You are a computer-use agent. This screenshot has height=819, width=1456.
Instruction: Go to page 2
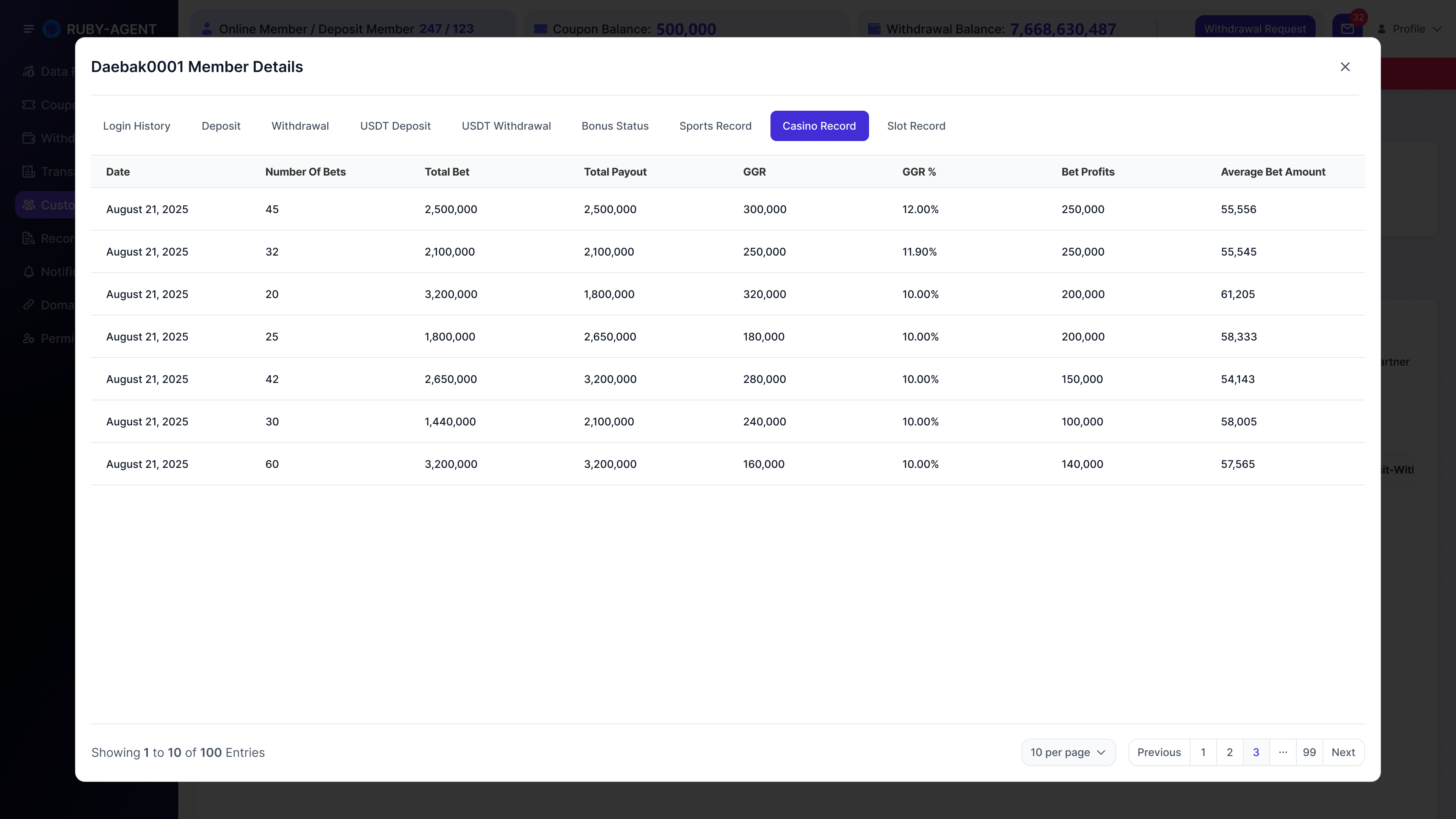pyautogui.click(x=1229, y=752)
